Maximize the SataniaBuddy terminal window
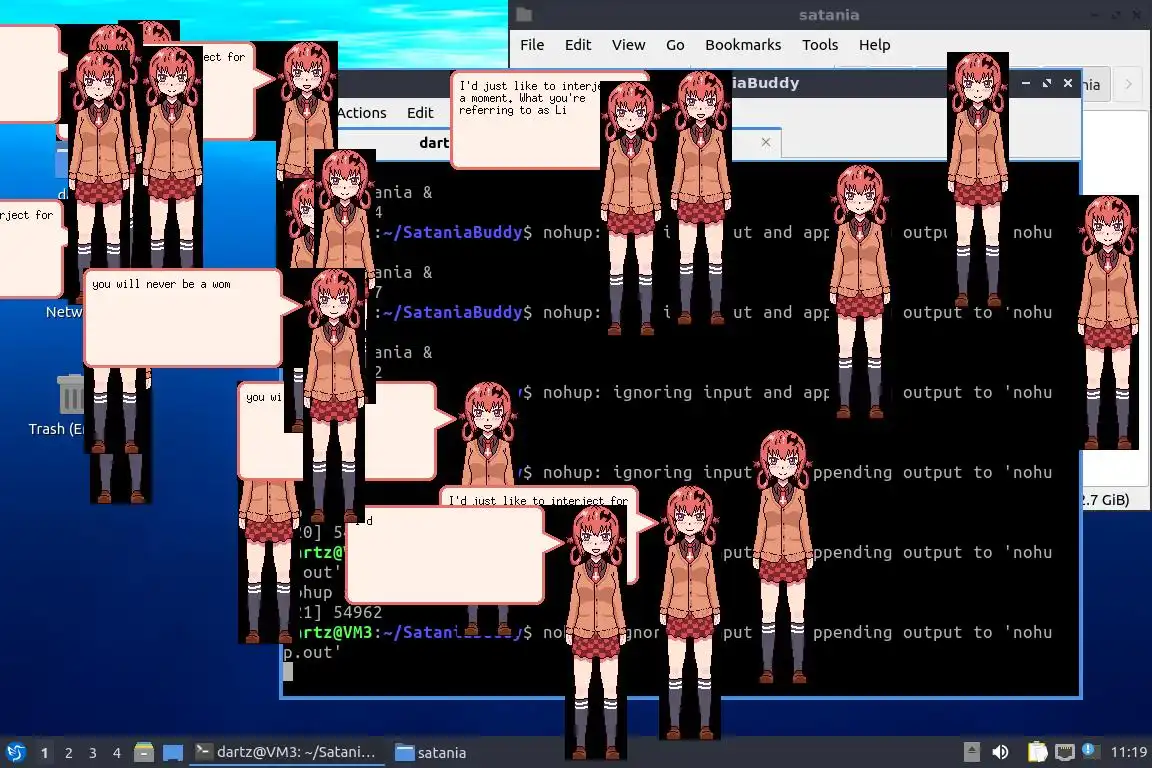Screen dimensions: 1152x768 point(1047,83)
